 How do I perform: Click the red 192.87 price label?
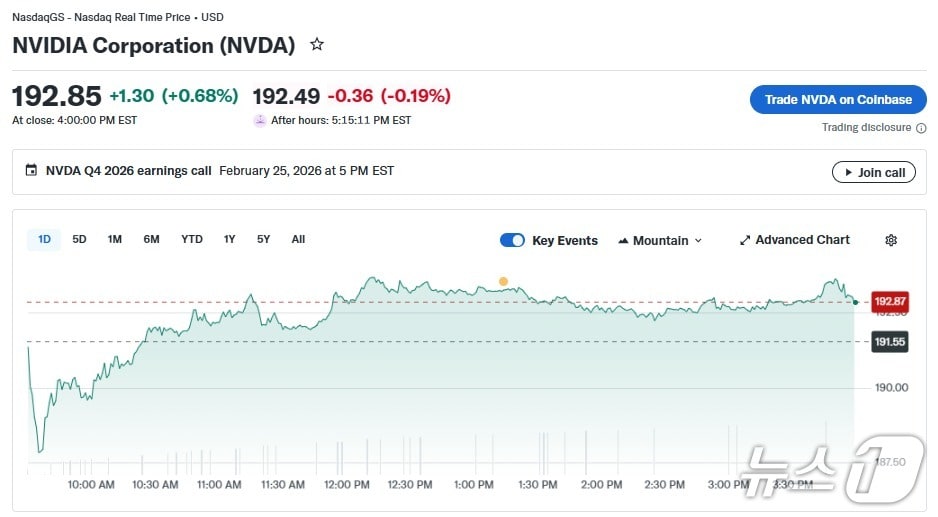(889, 301)
